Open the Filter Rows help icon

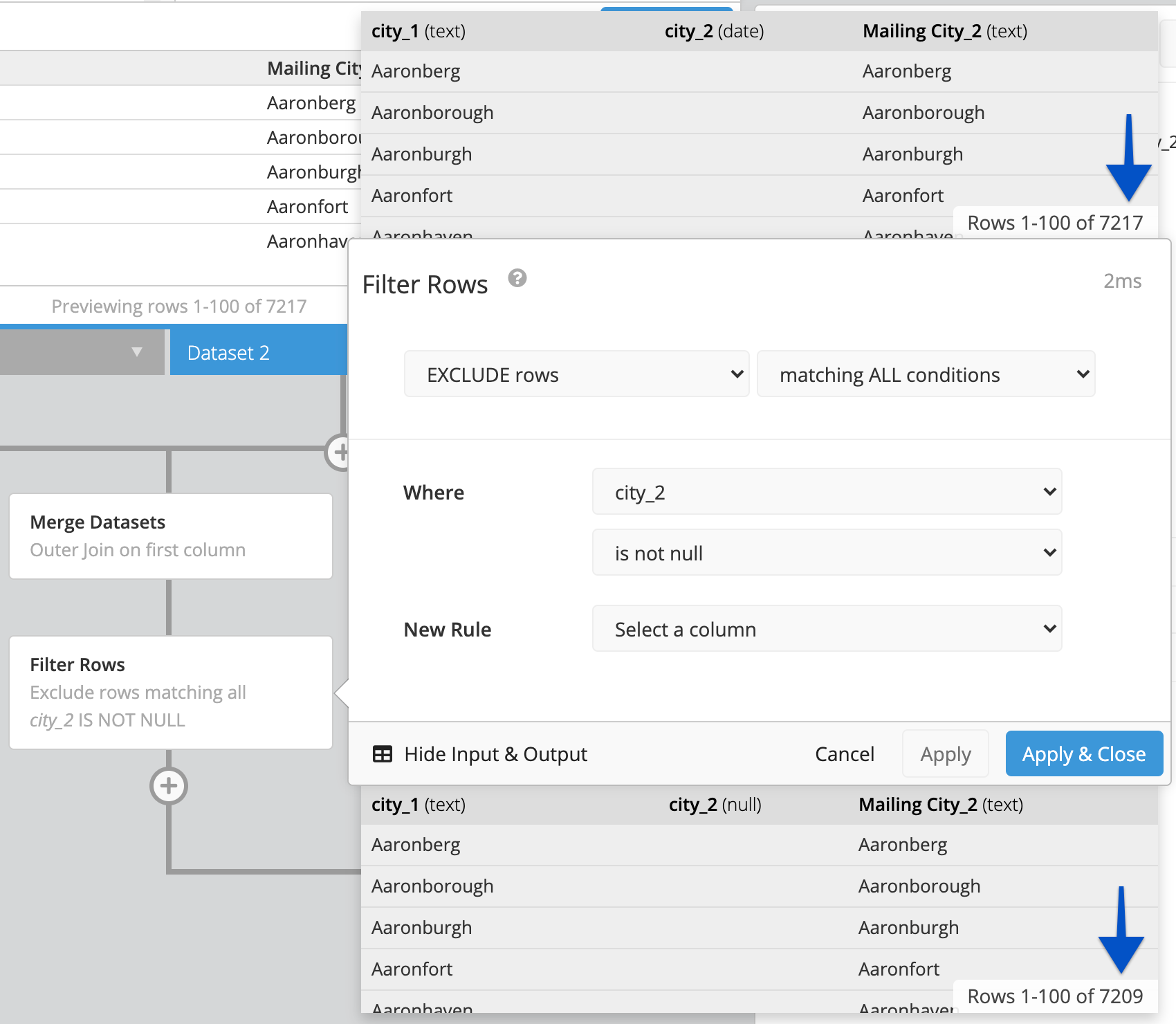517,278
